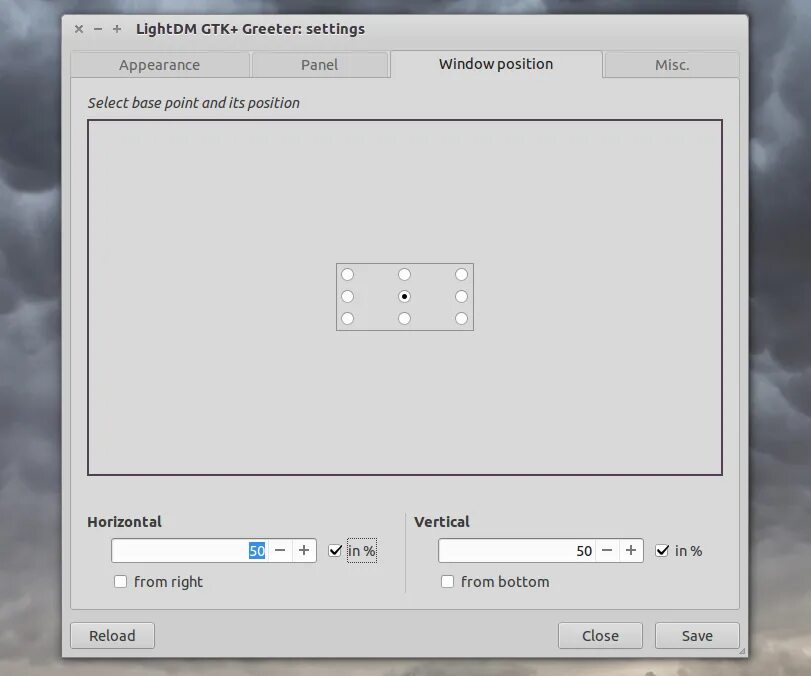The width and height of the screenshot is (811, 676).
Task: Maximize the settings window with plus icon
Action: click(x=117, y=29)
